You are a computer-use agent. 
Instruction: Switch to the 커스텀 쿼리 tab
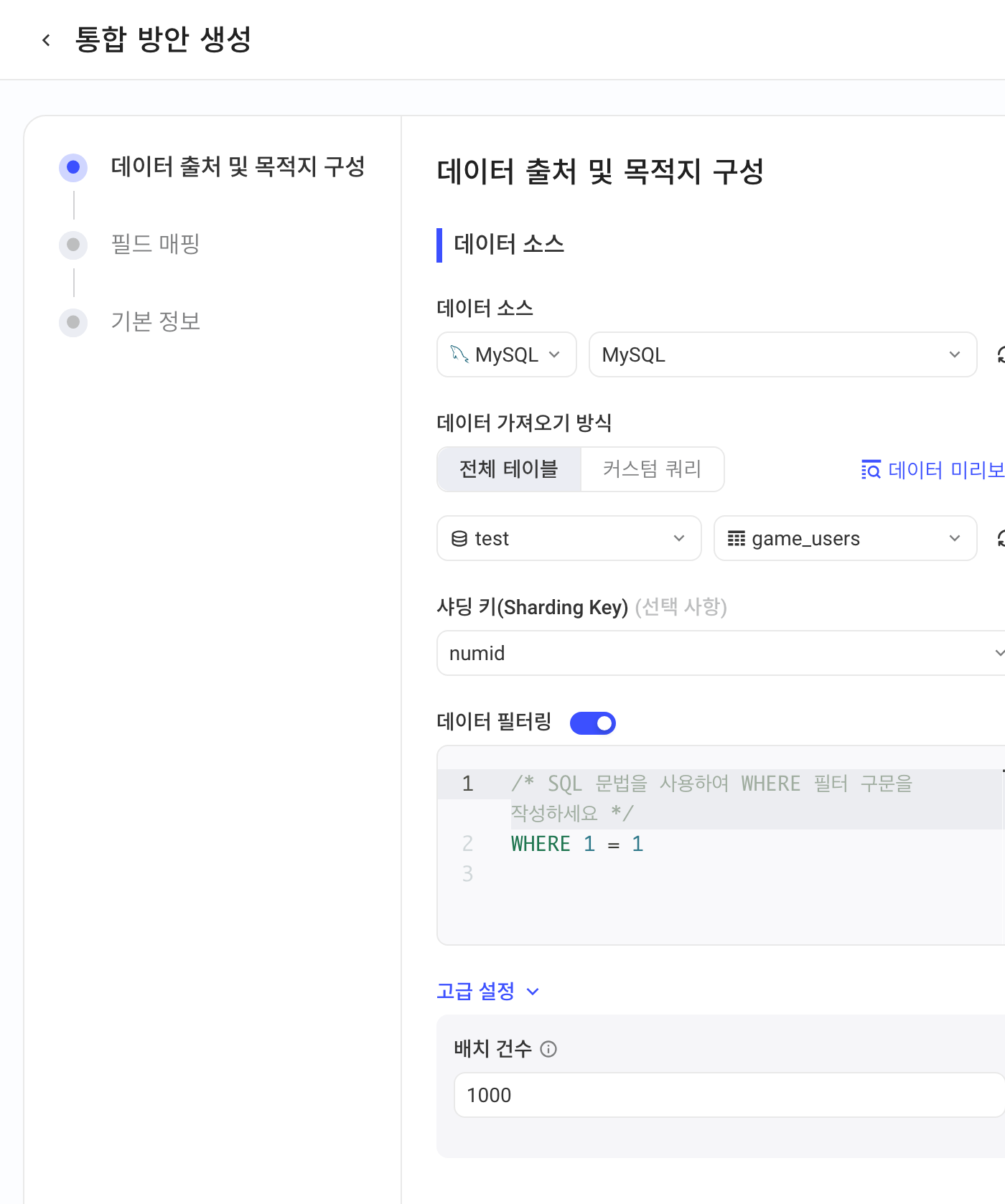[652, 469]
